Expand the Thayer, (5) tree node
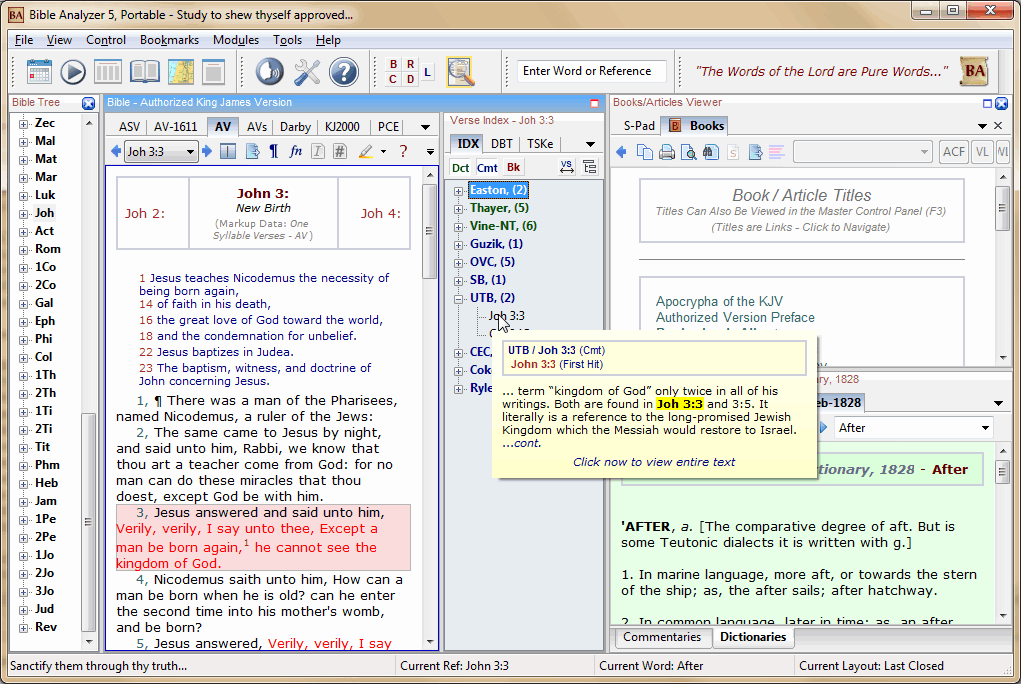Viewport: 1021px width, 684px height. [x=458, y=209]
